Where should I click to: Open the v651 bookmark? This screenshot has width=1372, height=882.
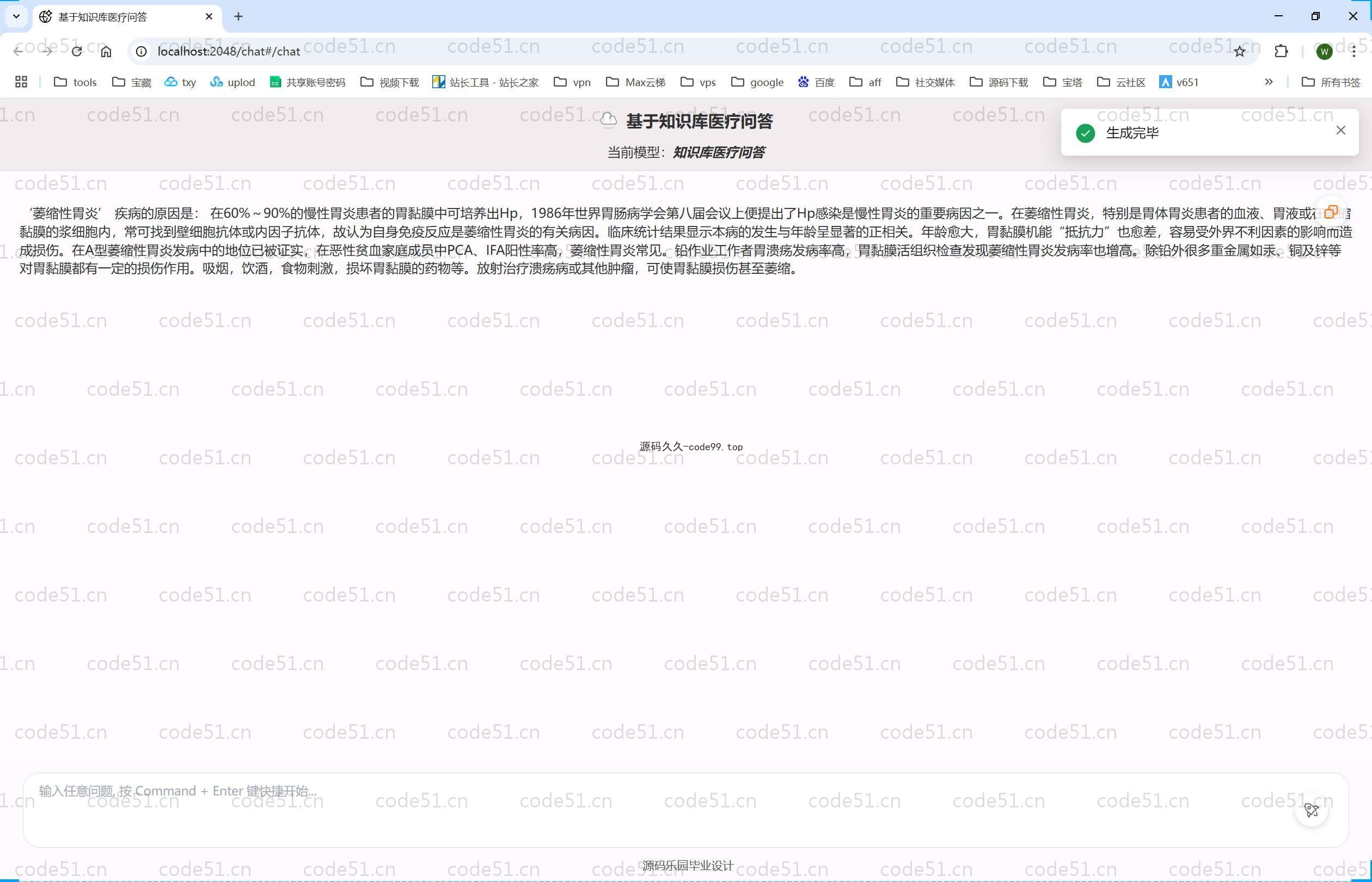coord(1179,82)
